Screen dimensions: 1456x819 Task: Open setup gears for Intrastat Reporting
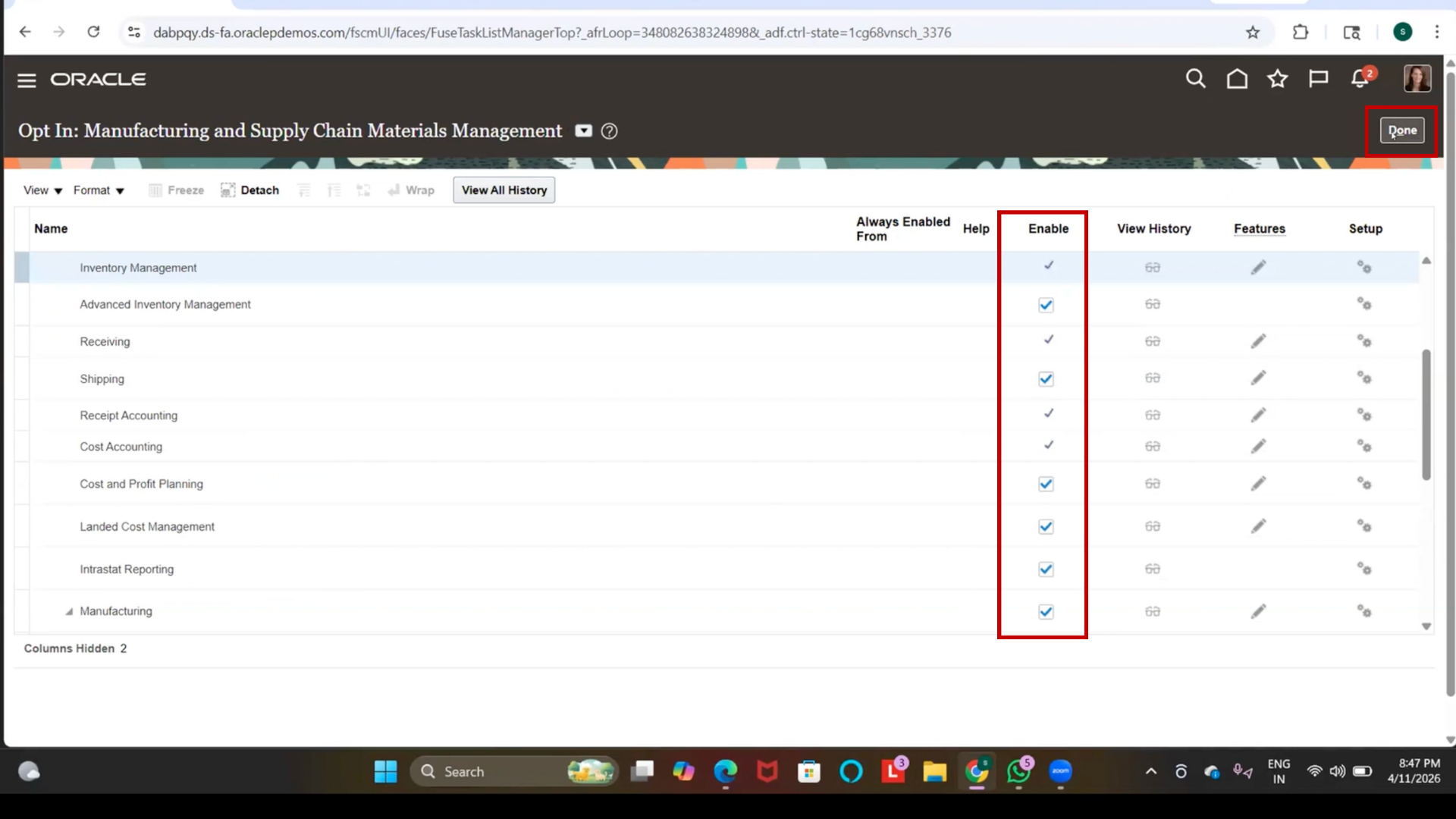point(1364,568)
